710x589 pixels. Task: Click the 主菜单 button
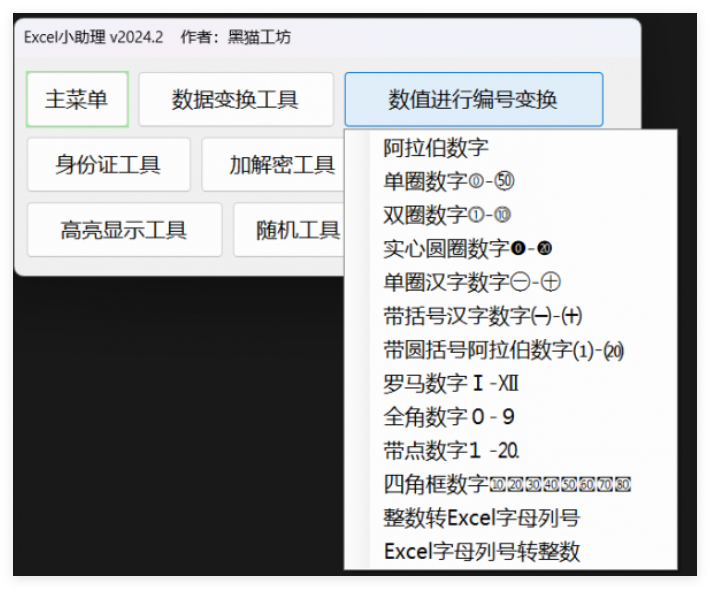77,99
